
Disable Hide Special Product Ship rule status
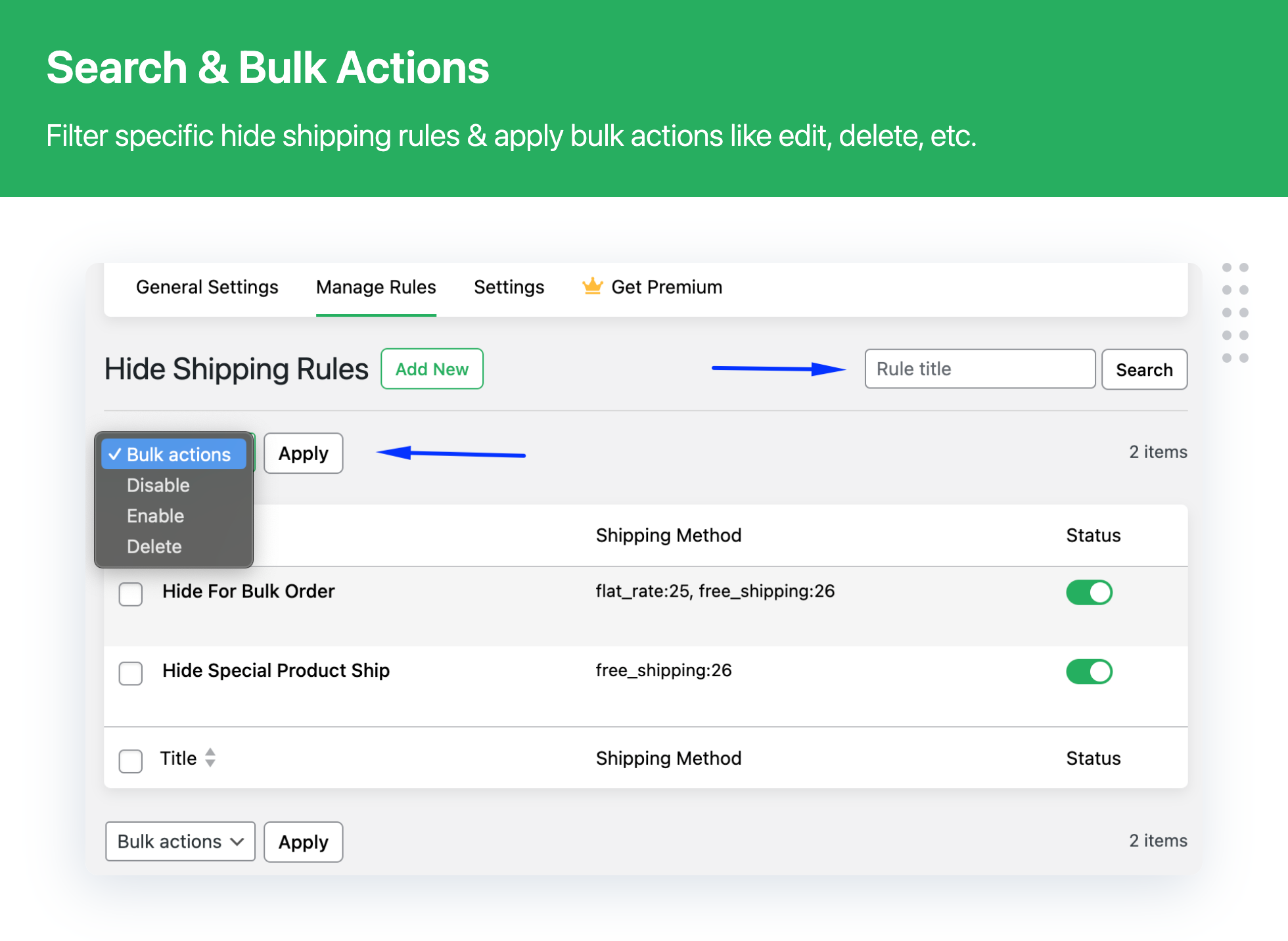pos(1089,672)
